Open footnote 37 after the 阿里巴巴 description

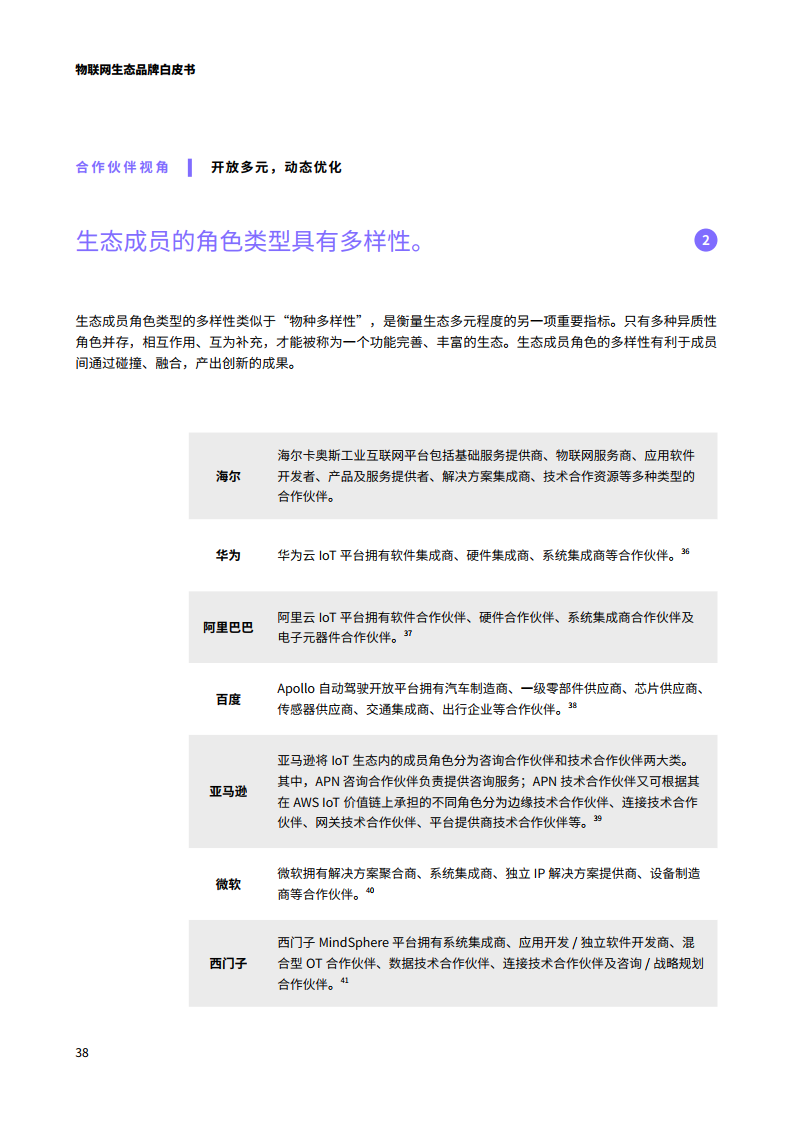(408, 633)
